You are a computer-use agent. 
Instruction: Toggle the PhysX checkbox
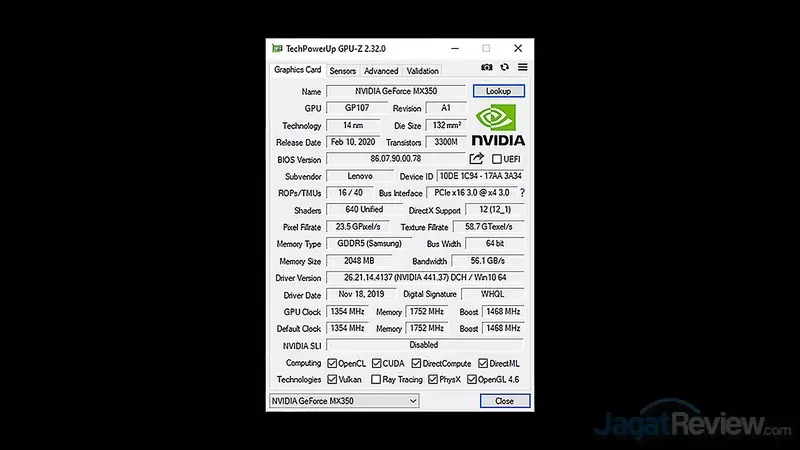[433, 380]
